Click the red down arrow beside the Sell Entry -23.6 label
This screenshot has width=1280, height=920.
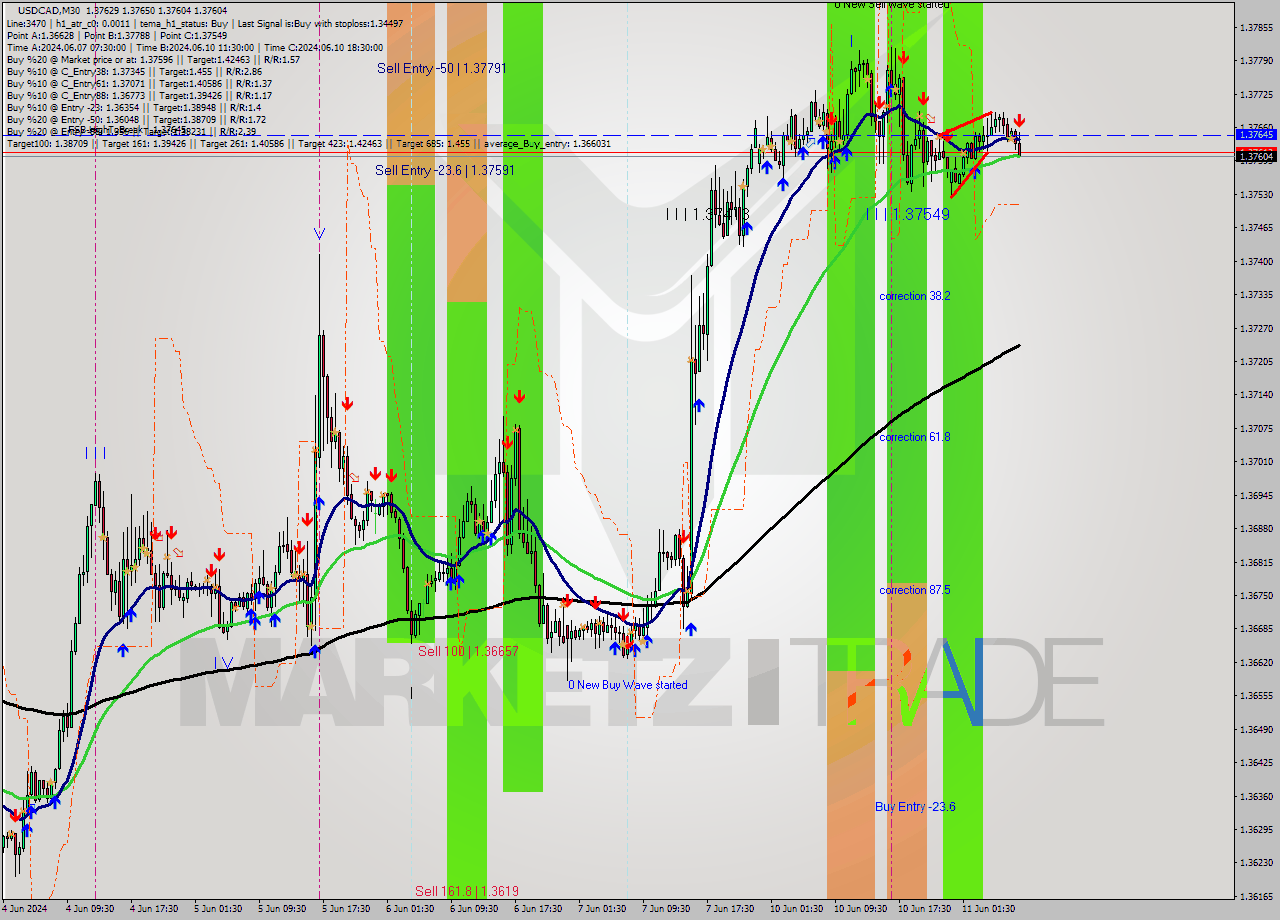pos(348,403)
